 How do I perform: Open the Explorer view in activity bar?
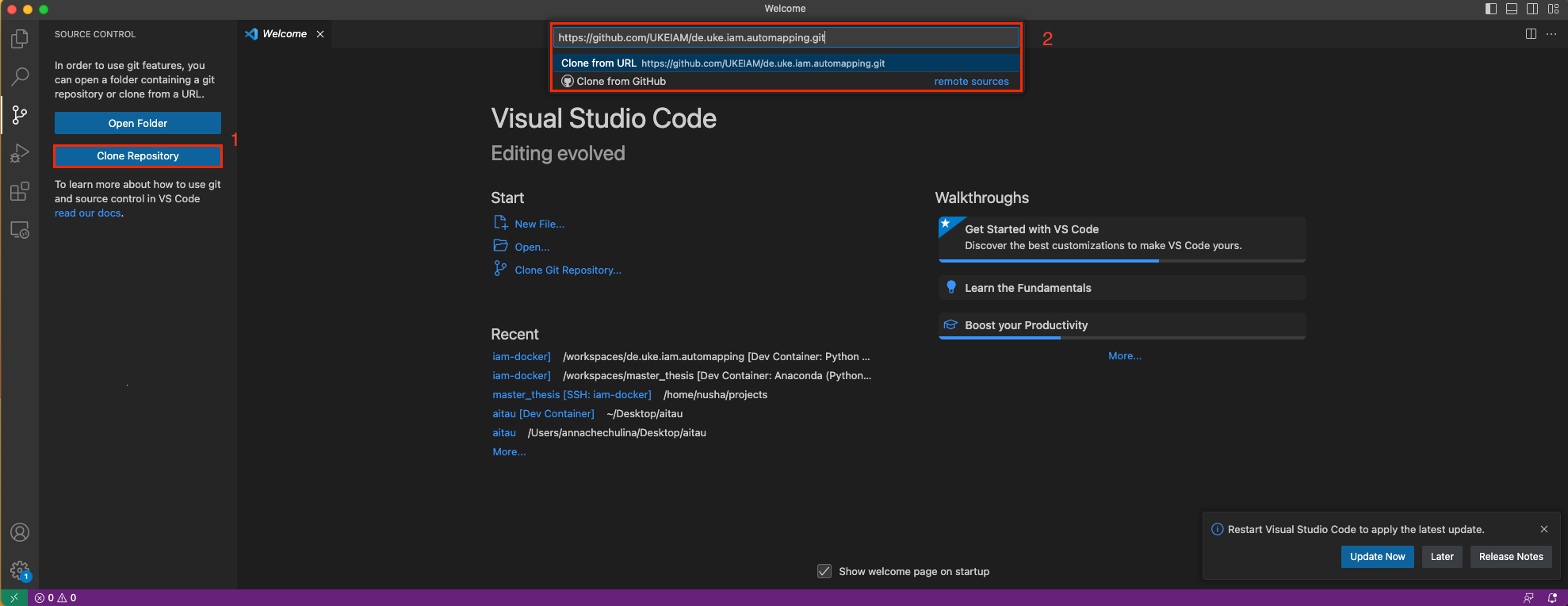pos(20,38)
